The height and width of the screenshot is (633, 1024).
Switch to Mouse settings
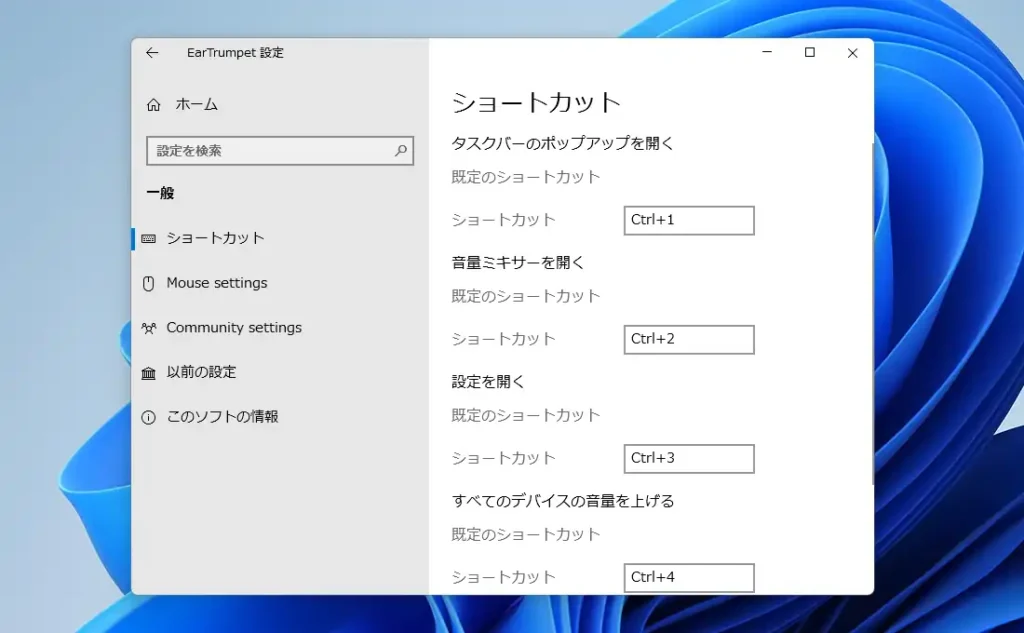pyautogui.click(x=216, y=283)
